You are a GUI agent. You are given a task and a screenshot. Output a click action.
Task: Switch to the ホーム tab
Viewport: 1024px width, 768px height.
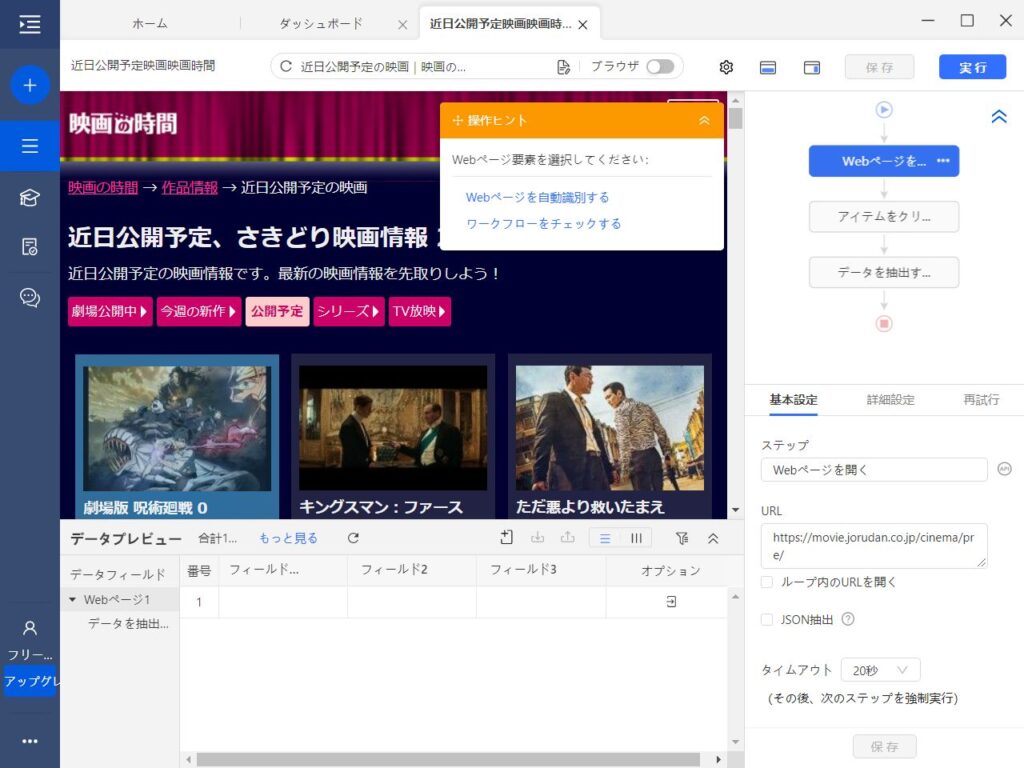click(x=150, y=24)
